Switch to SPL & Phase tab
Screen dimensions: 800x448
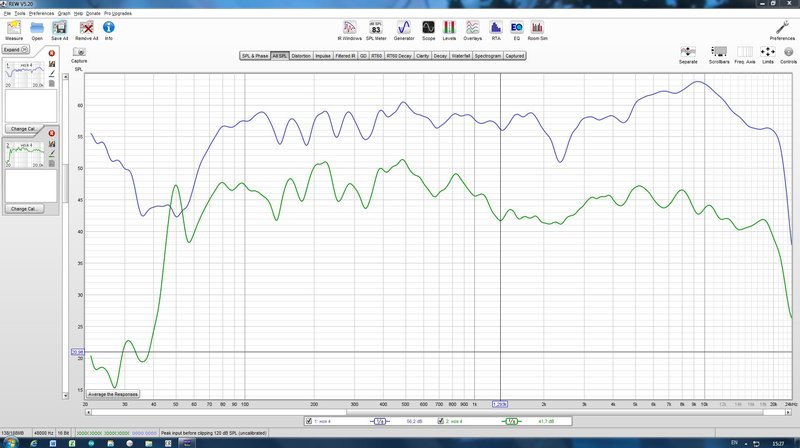(255, 56)
